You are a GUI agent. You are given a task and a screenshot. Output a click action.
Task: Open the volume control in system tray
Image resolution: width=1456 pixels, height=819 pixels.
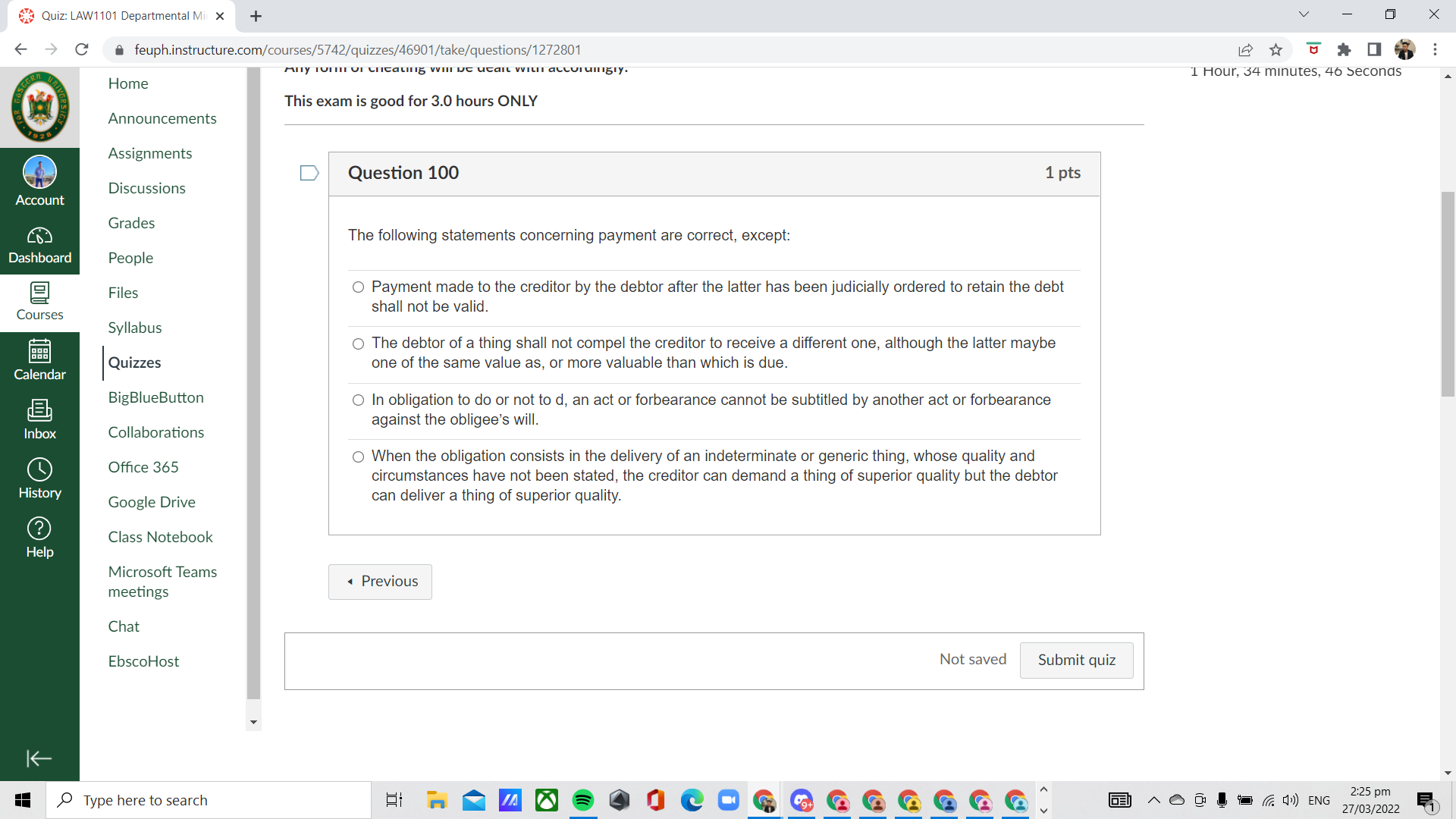point(1291,800)
